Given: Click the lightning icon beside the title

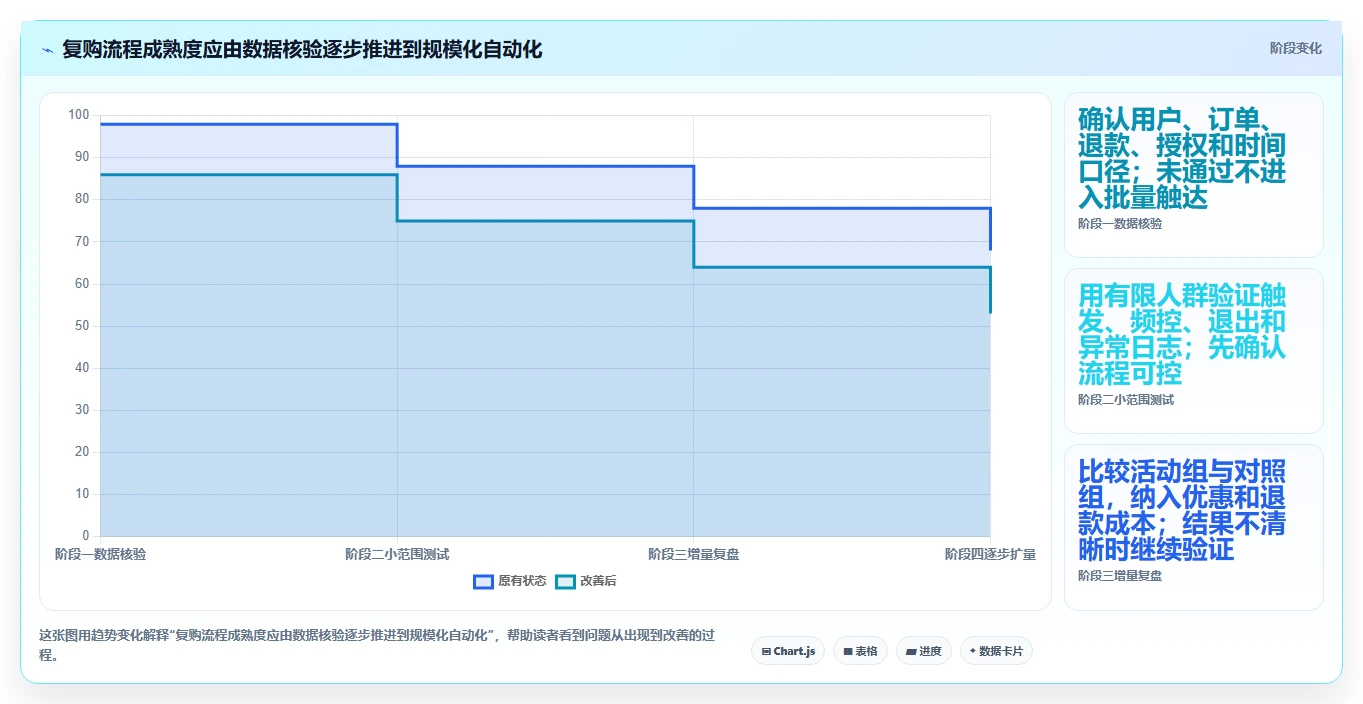Looking at the screenshot, I should tap(48, 50).
